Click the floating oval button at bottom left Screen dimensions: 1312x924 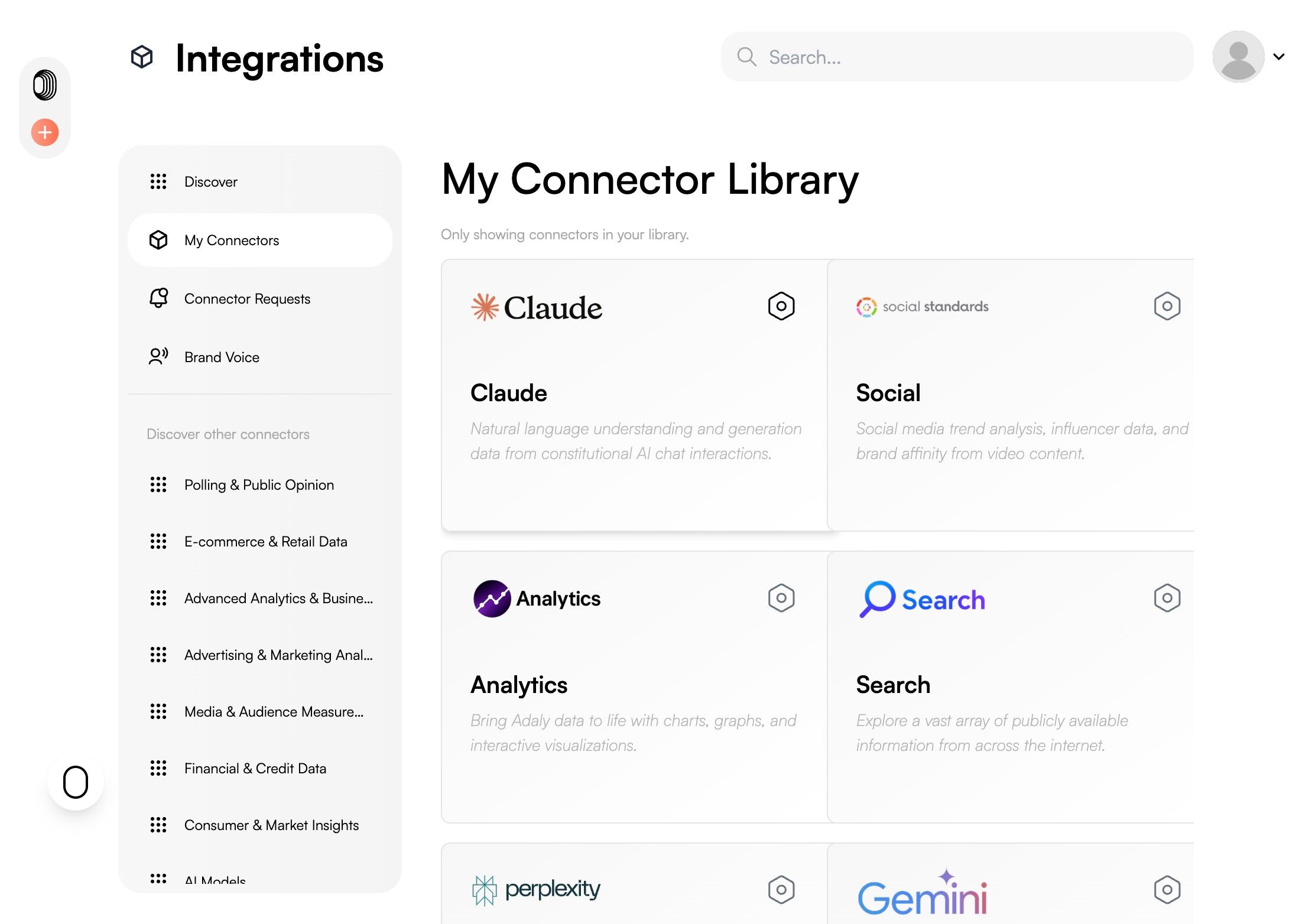tap(76, 782)
